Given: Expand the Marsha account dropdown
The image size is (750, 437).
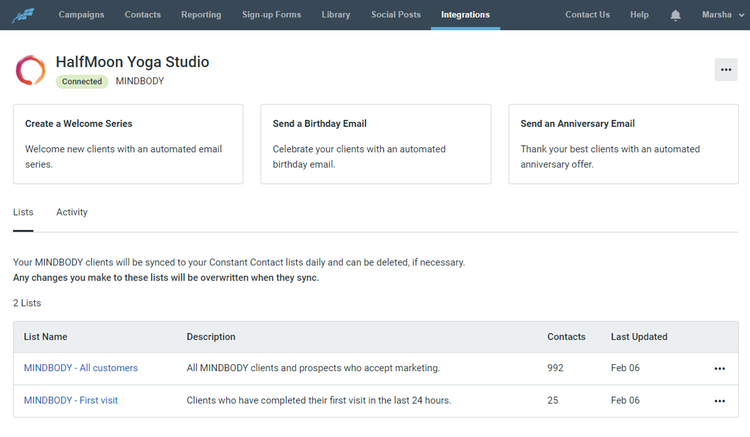Looking at the screenshot, I should pyautogui.click(x=721, y=15).
